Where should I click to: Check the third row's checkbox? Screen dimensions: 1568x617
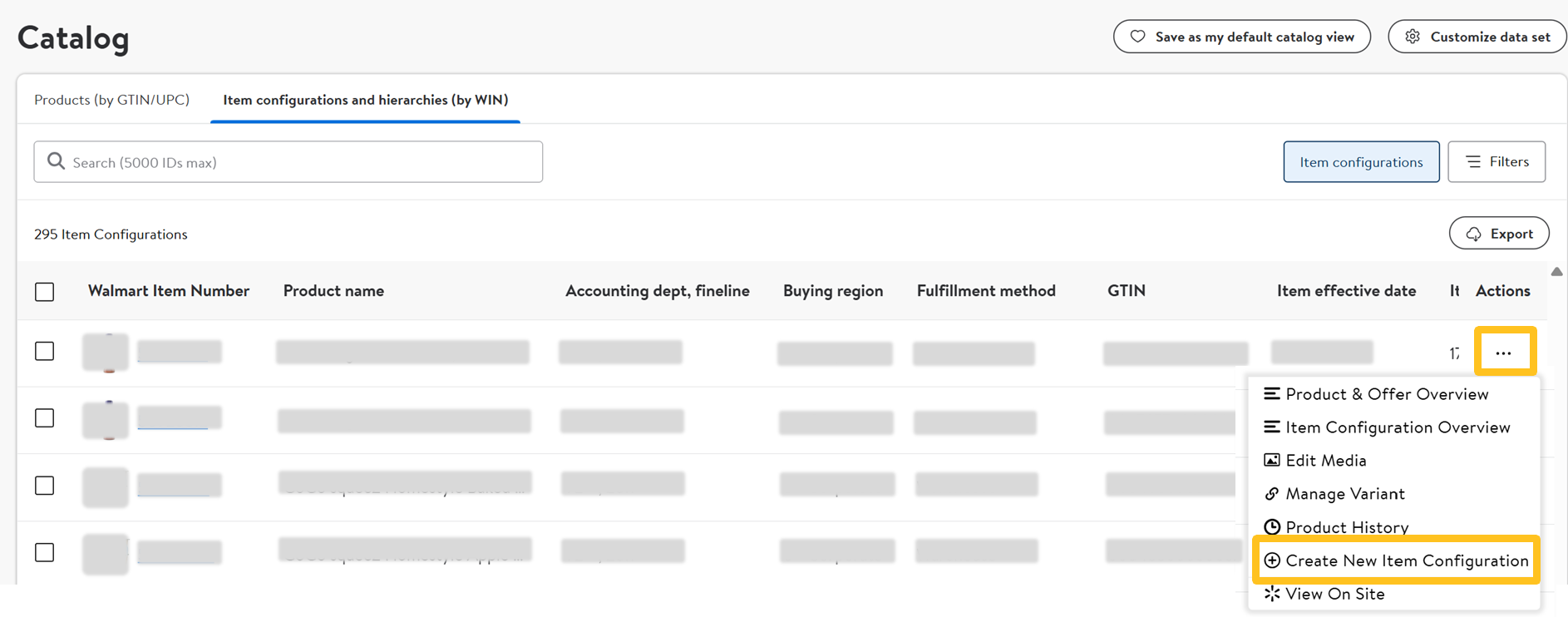[45, 485]
